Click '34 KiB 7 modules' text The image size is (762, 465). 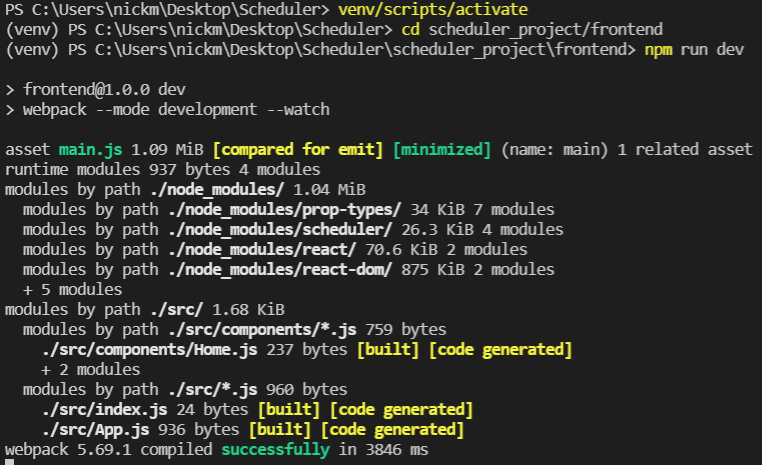[482, 209]
